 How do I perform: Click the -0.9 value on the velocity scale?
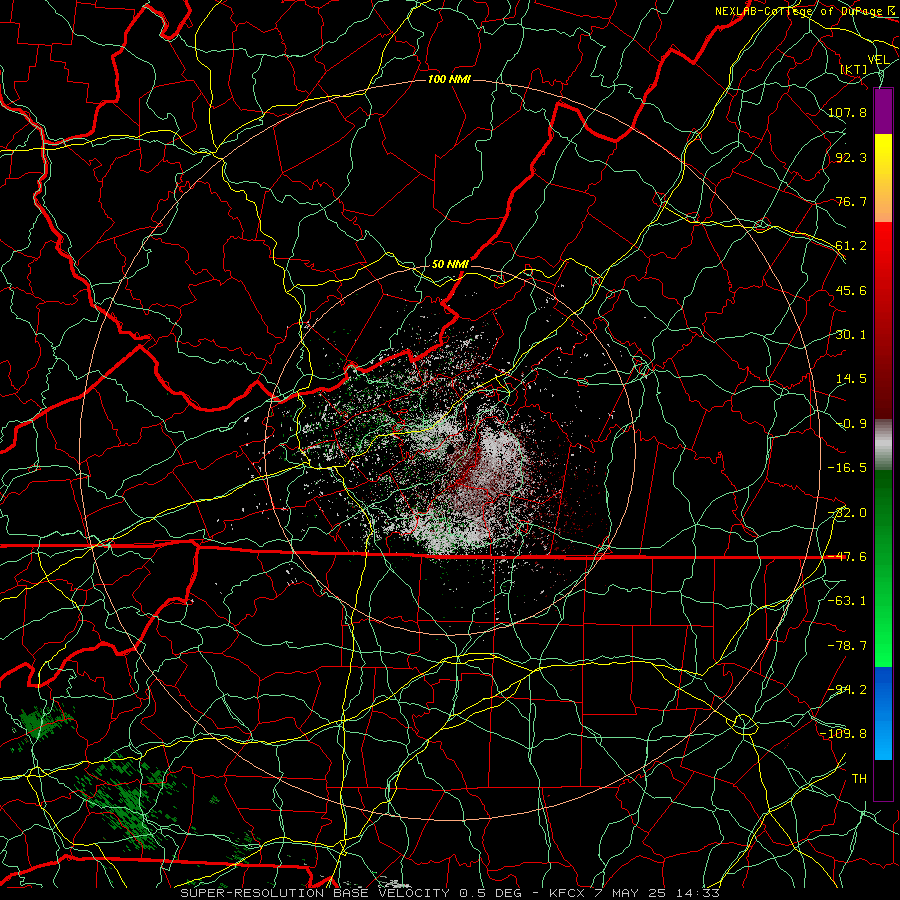(x=851, y=424)
